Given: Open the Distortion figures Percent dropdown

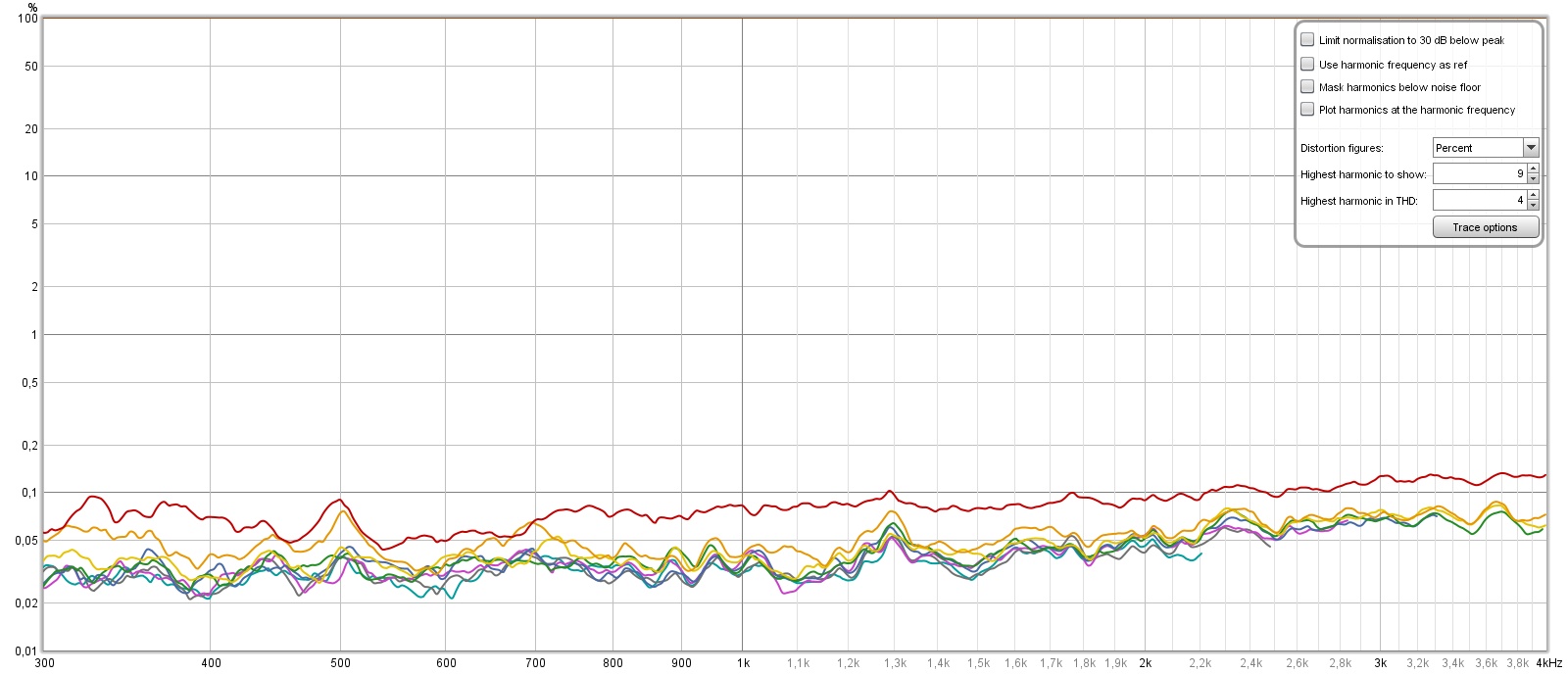Looking at the screenshot, I should (x=1486, y=148).
